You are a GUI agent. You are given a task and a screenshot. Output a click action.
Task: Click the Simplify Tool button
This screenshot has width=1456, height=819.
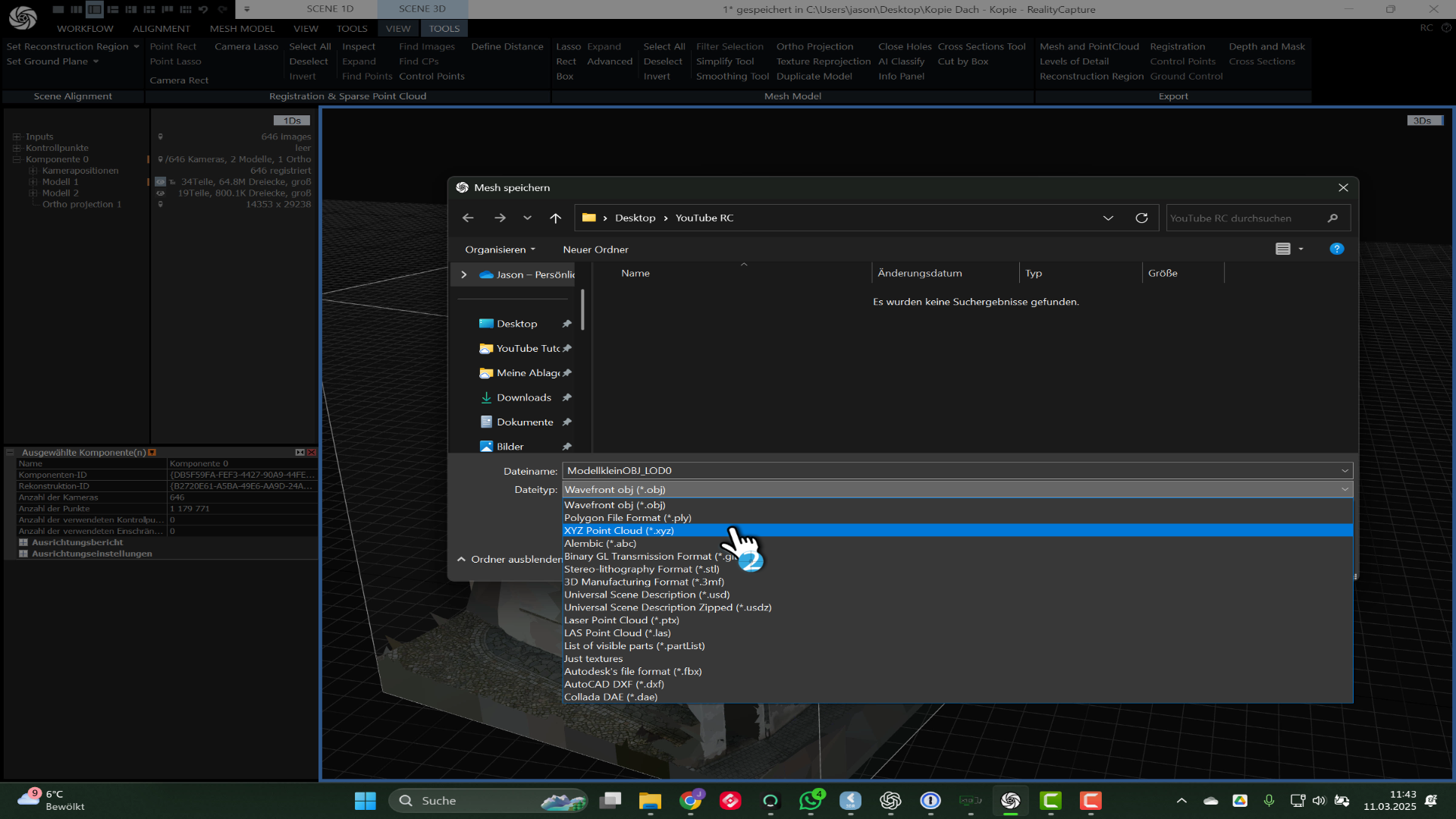[725, 61]
